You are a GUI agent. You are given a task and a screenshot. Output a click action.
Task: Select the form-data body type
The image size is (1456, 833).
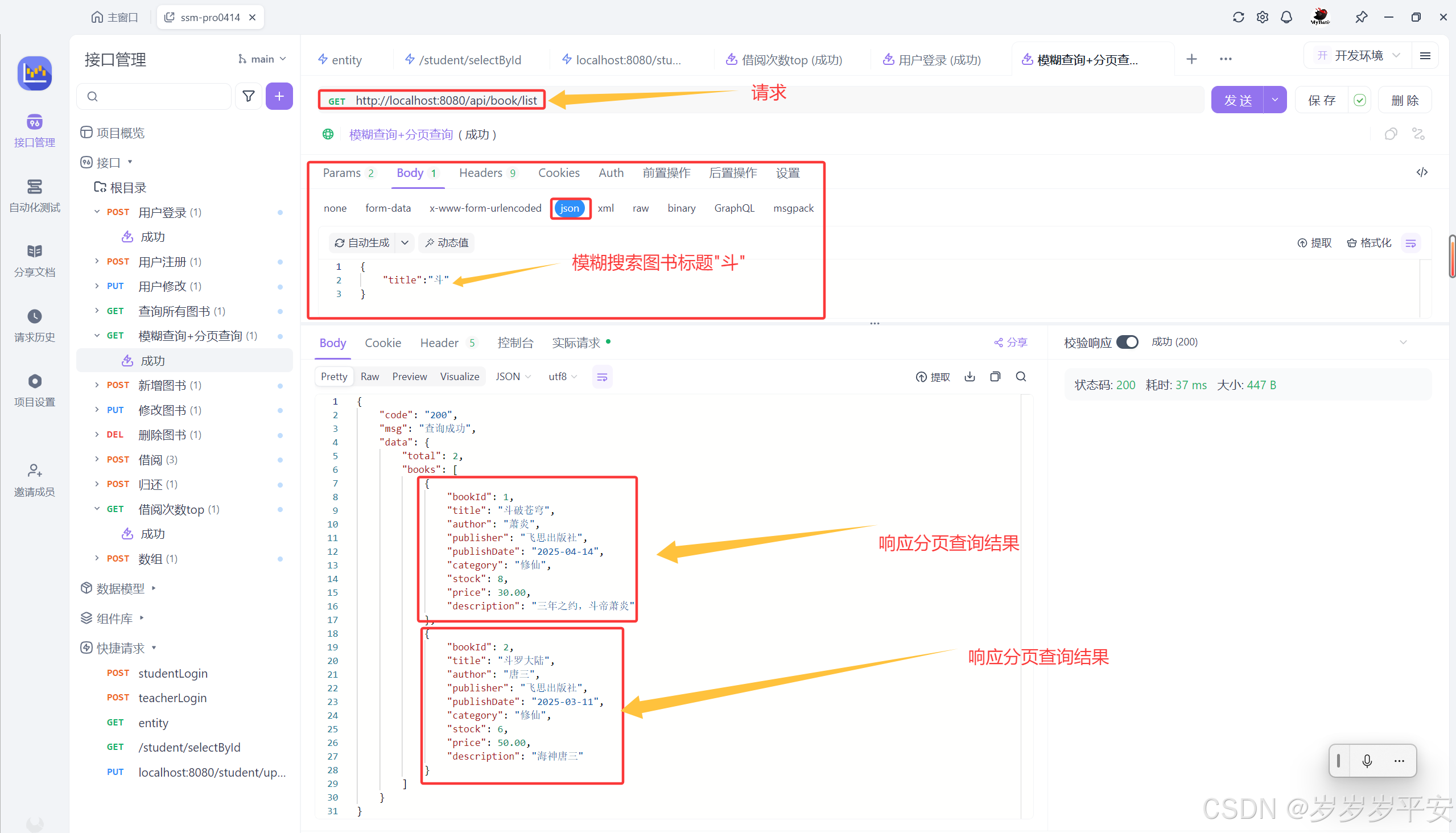(388, 208)
